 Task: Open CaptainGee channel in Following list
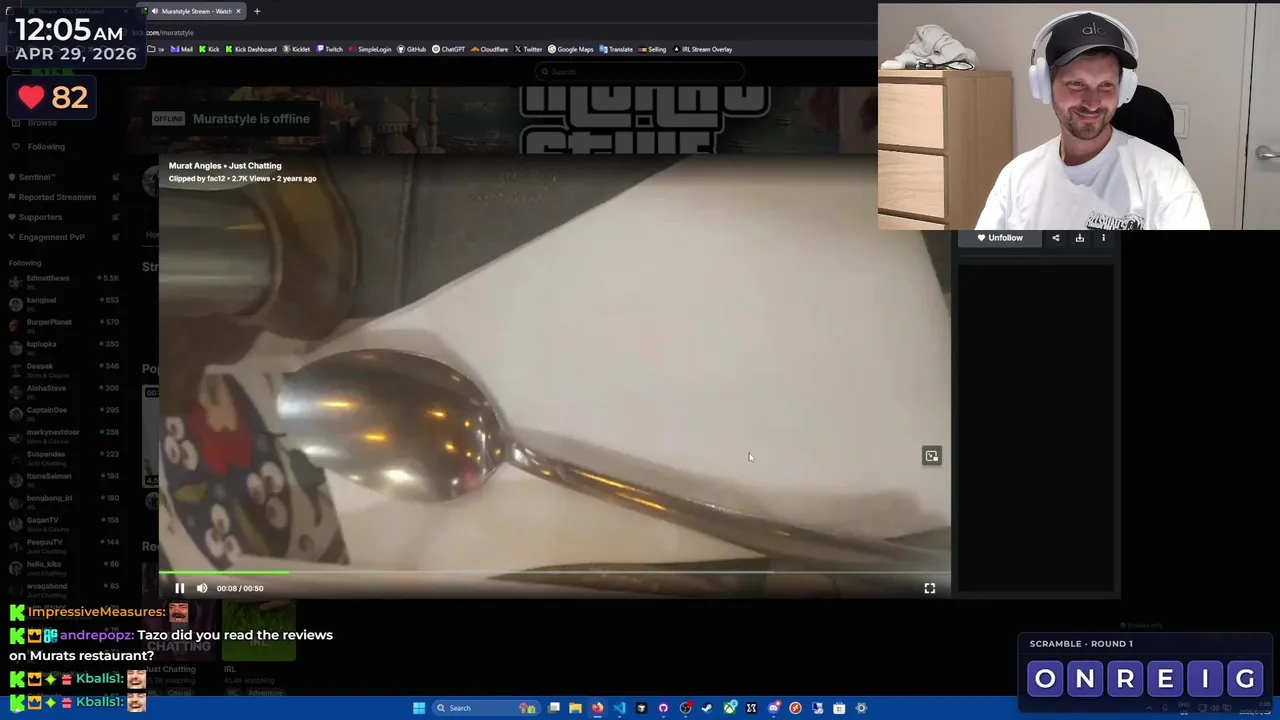(62, 412)
